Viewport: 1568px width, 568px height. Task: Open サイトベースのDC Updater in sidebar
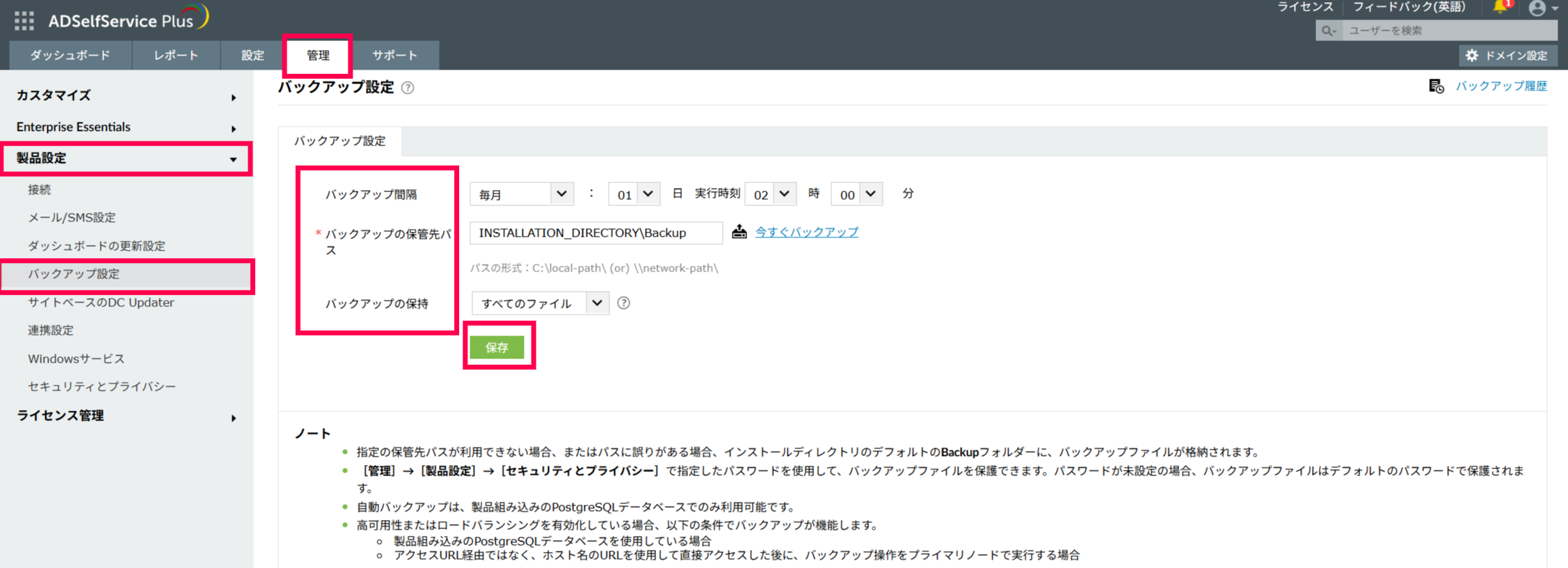[101, 303]
